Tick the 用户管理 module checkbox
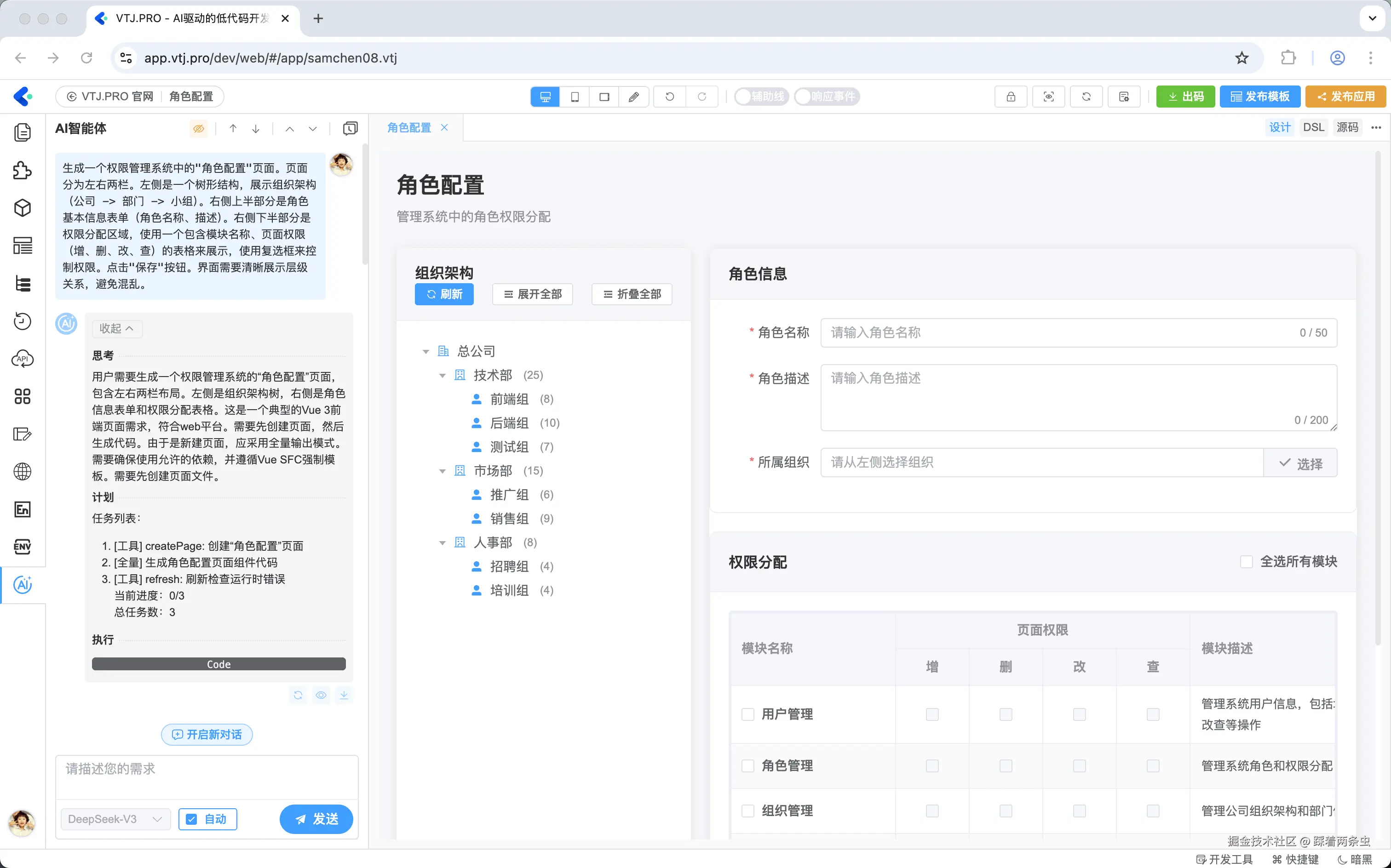The width and height of the screenshot is (1391, 868). pyautogui.click(x=748, y=714)
